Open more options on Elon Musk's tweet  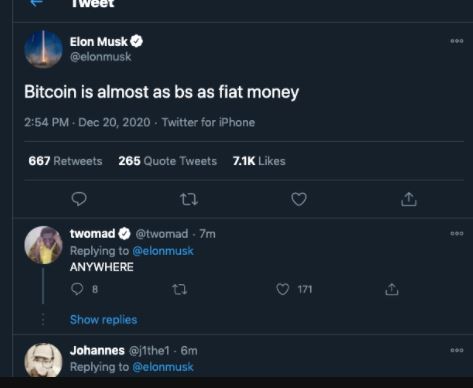click(x=457, y=41)
